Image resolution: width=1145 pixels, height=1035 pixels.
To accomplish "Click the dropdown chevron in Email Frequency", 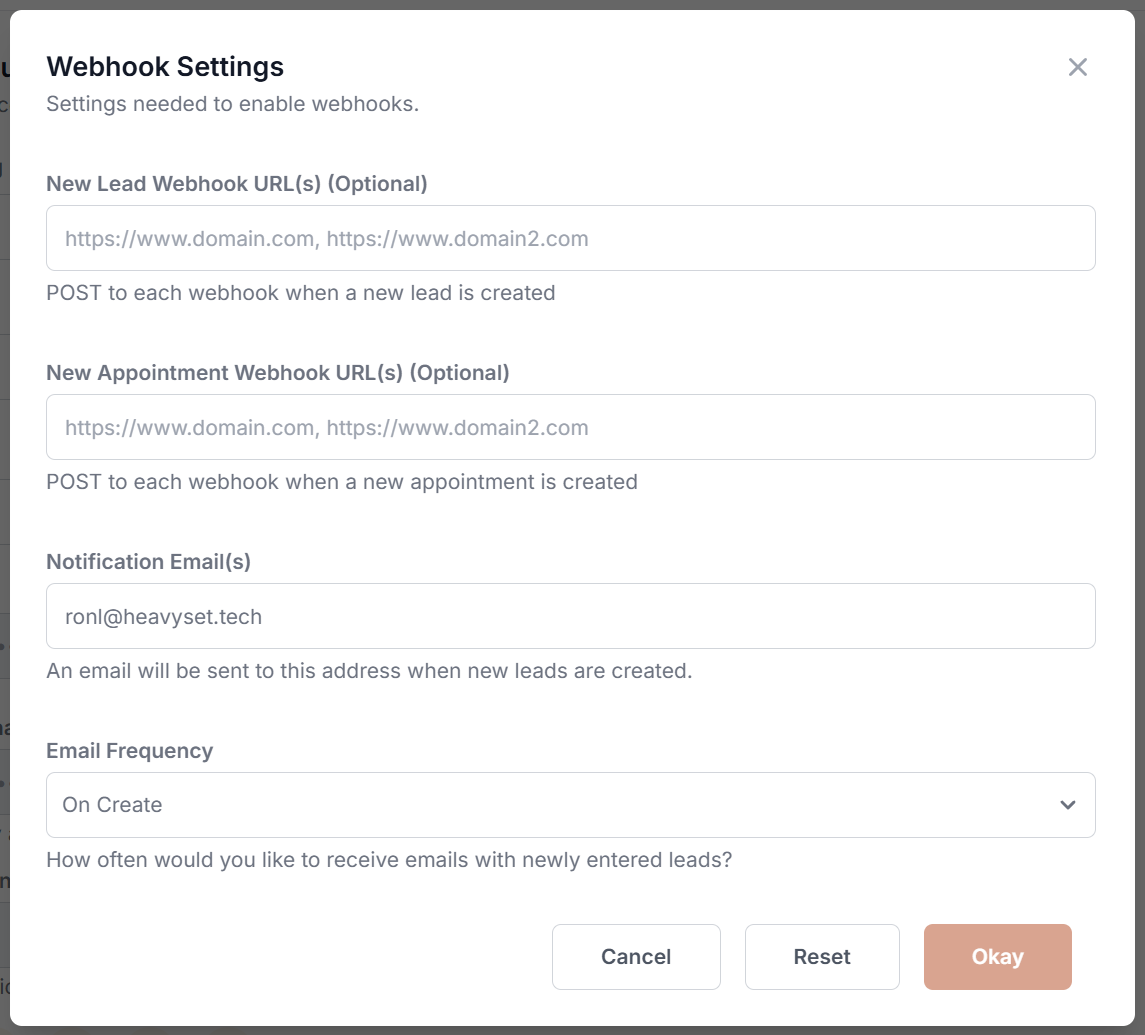I will tap(1068, 805).
